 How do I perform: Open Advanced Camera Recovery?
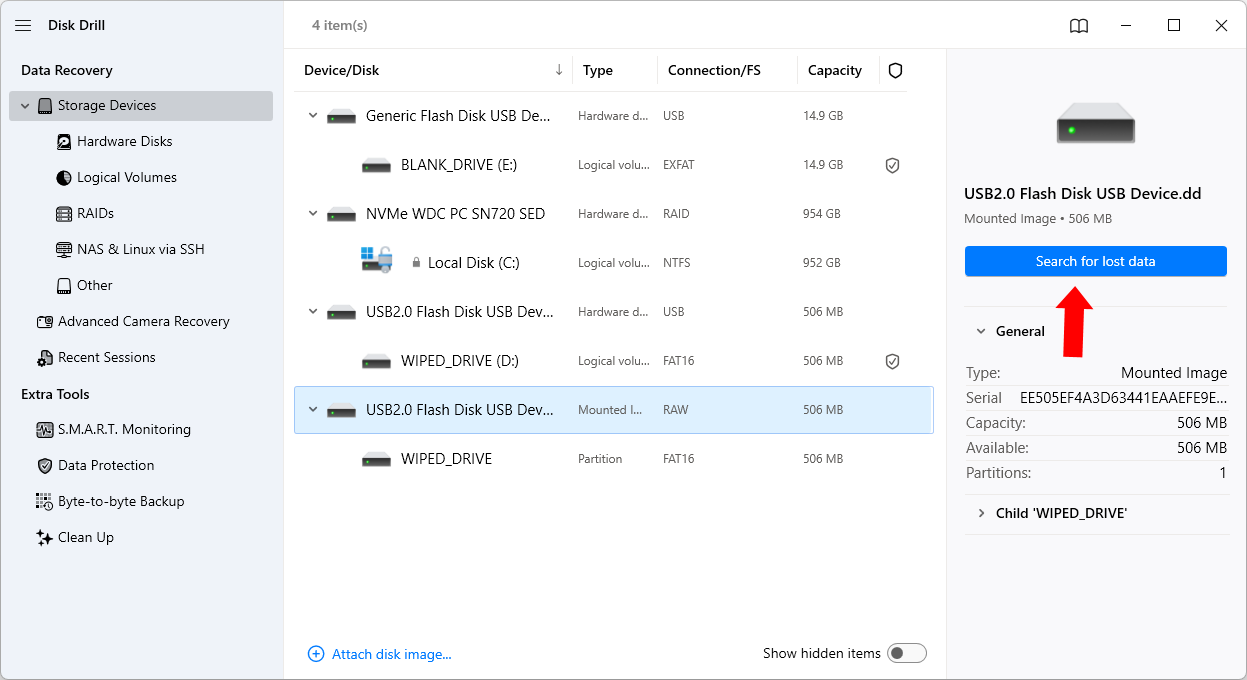click(x=145, y=321)
